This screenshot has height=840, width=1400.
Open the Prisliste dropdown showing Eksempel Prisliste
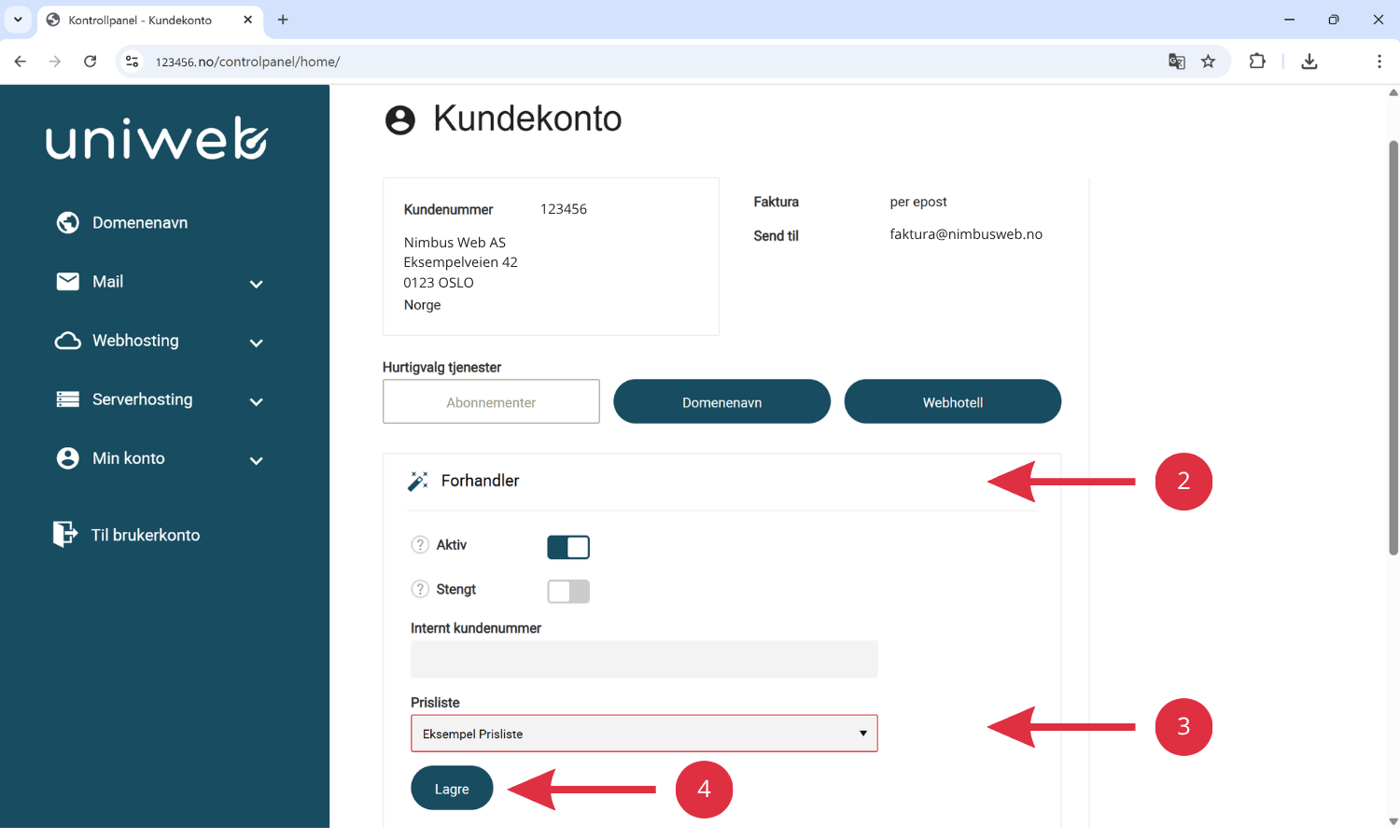coord(644,734)
